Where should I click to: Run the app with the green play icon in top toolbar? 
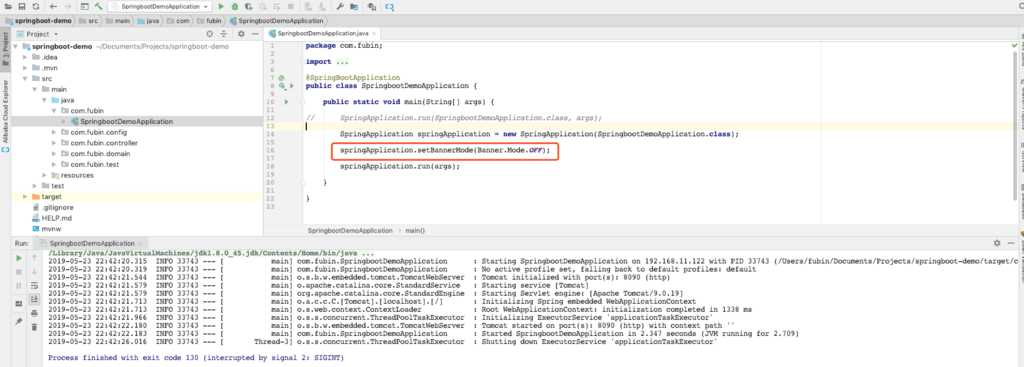[x=221, y=7]
